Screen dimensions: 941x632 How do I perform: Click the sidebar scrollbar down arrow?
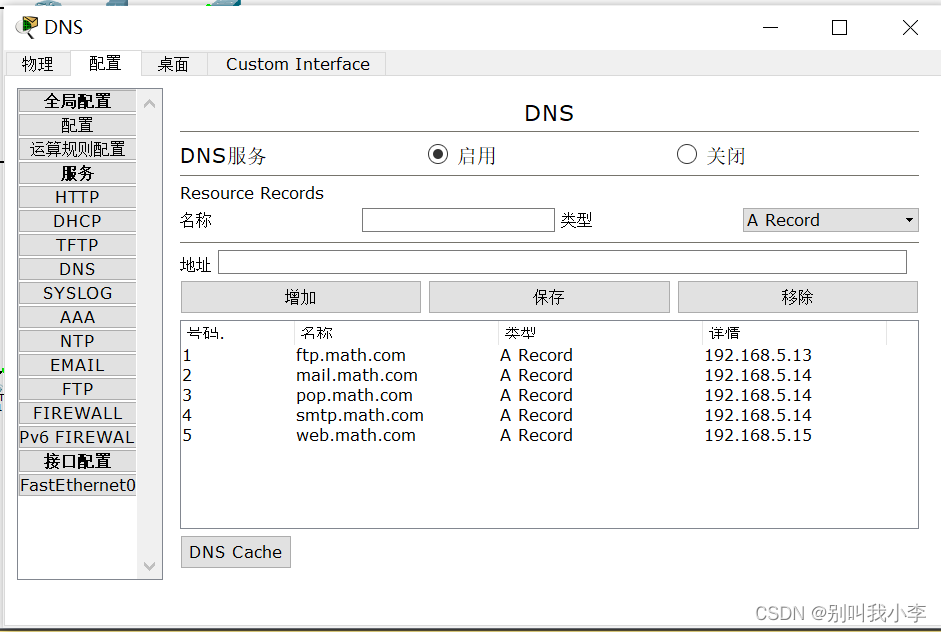(x=150, y=566)
